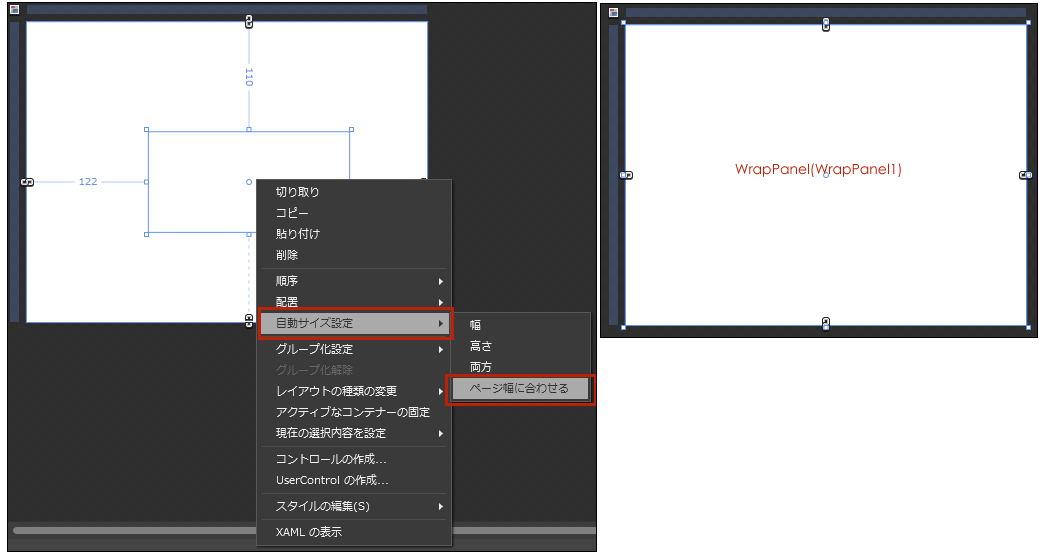The width and height of the screenshot is (1045, 560).
Task: Select UserControl の作成... entry
Action: tap(354, 480)
